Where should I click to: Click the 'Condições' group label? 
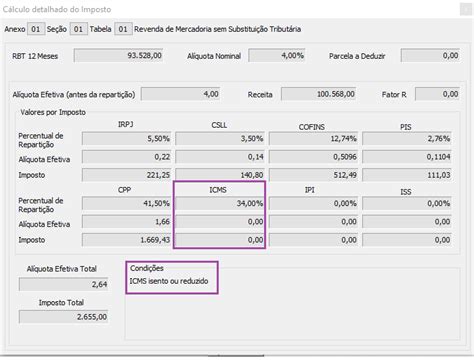pyautogui.click(x=147, y=268)
